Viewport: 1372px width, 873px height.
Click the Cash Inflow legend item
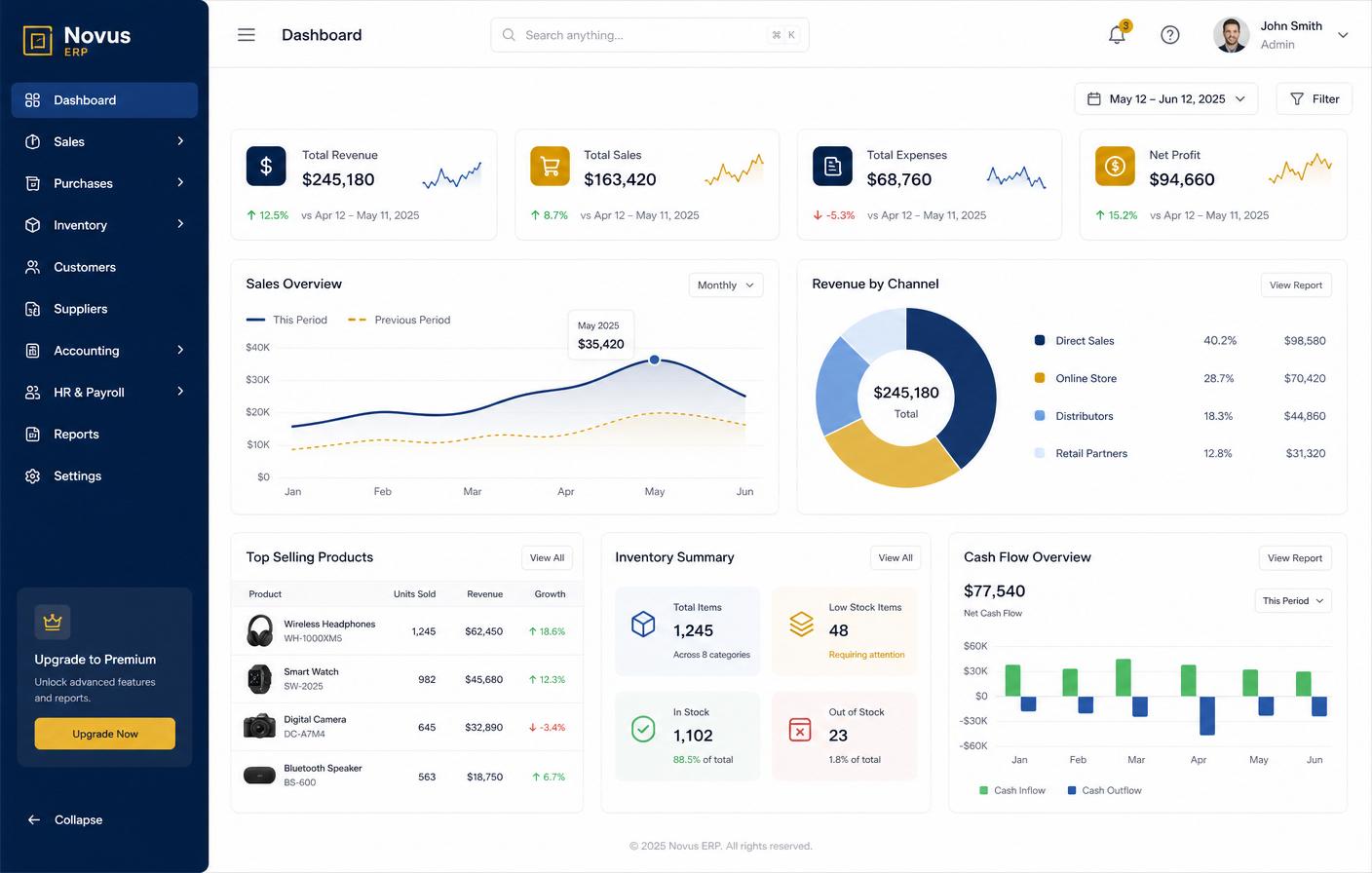click(1012, 790)
